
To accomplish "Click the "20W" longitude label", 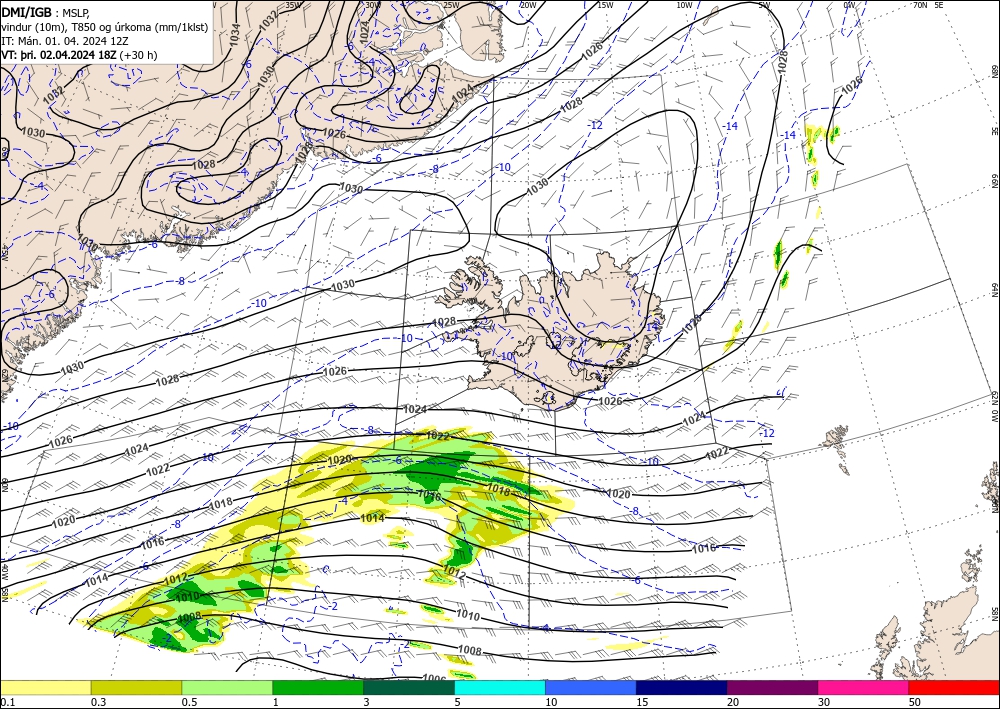I will tap(527, 5).
